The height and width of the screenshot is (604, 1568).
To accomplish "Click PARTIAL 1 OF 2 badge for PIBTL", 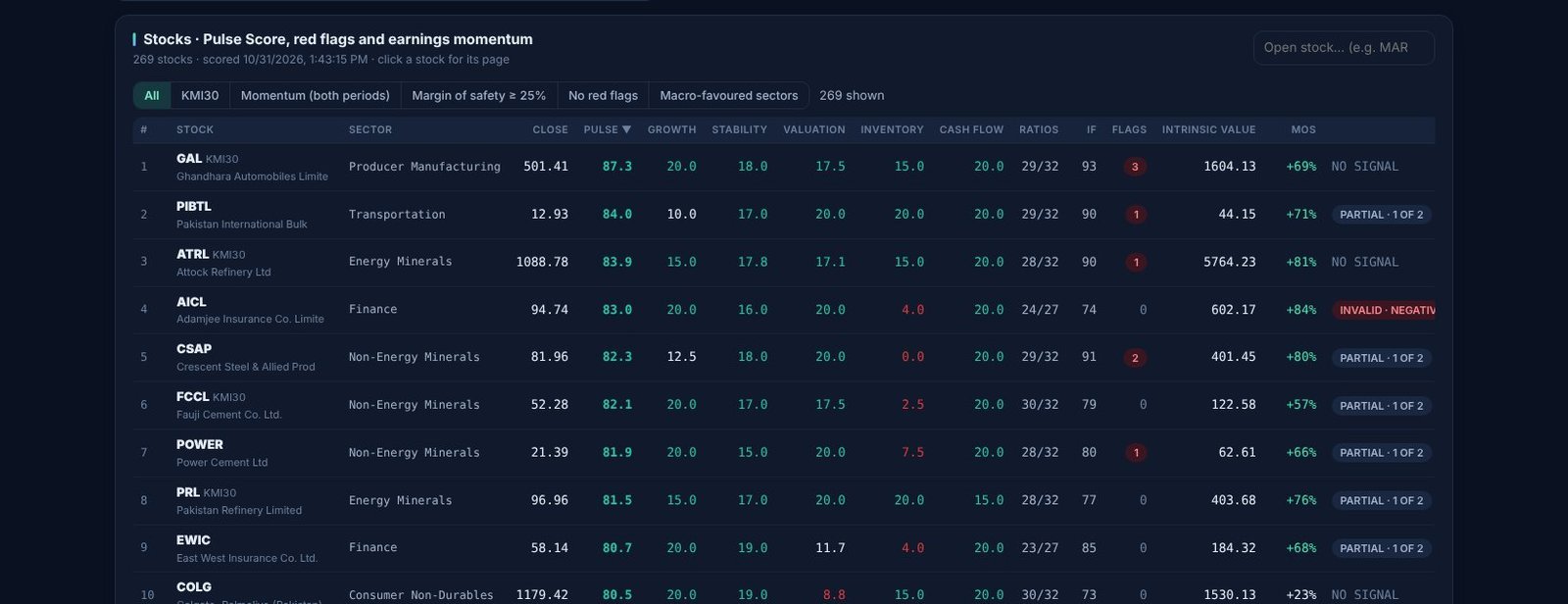I will click(1381, 215).
